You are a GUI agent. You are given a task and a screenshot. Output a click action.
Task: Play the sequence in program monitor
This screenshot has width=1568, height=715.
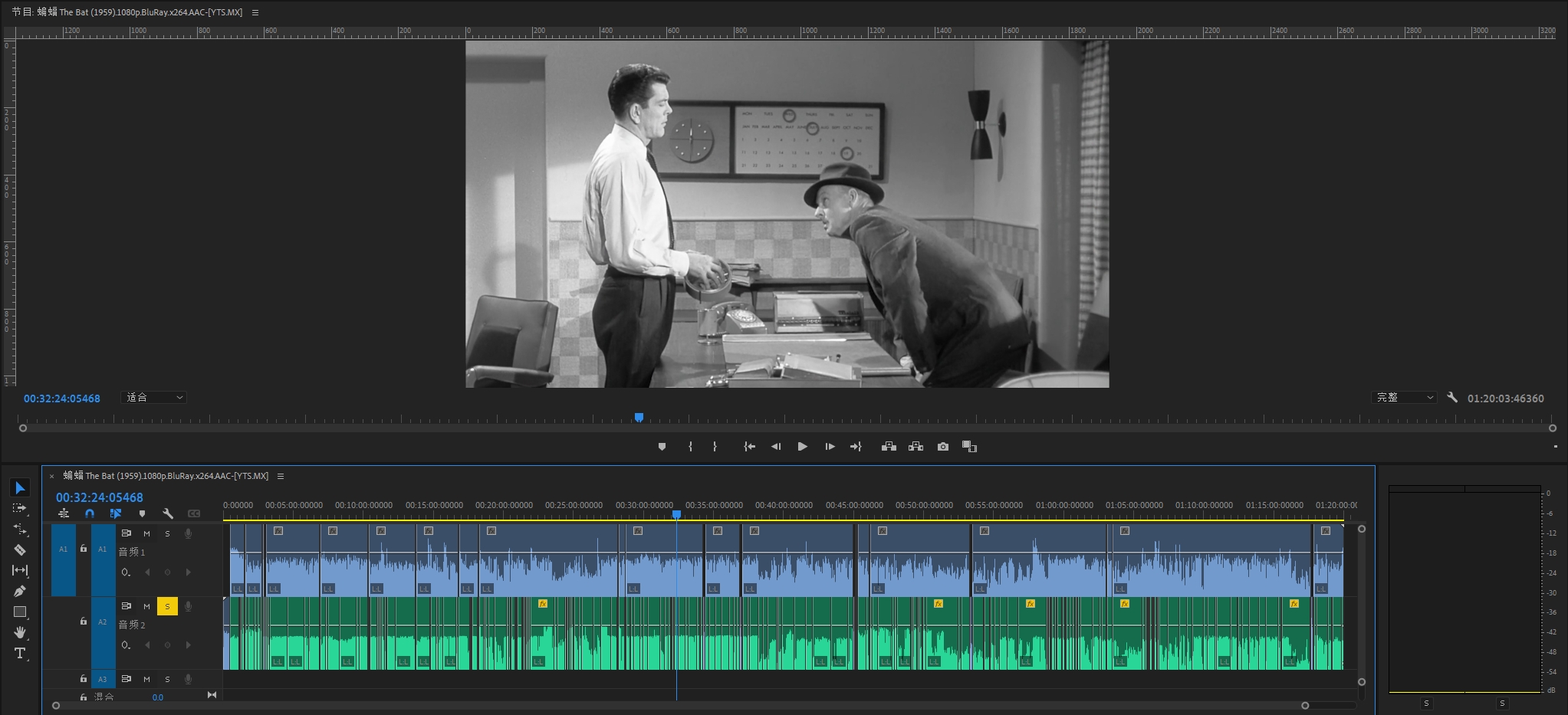(802, 447)
